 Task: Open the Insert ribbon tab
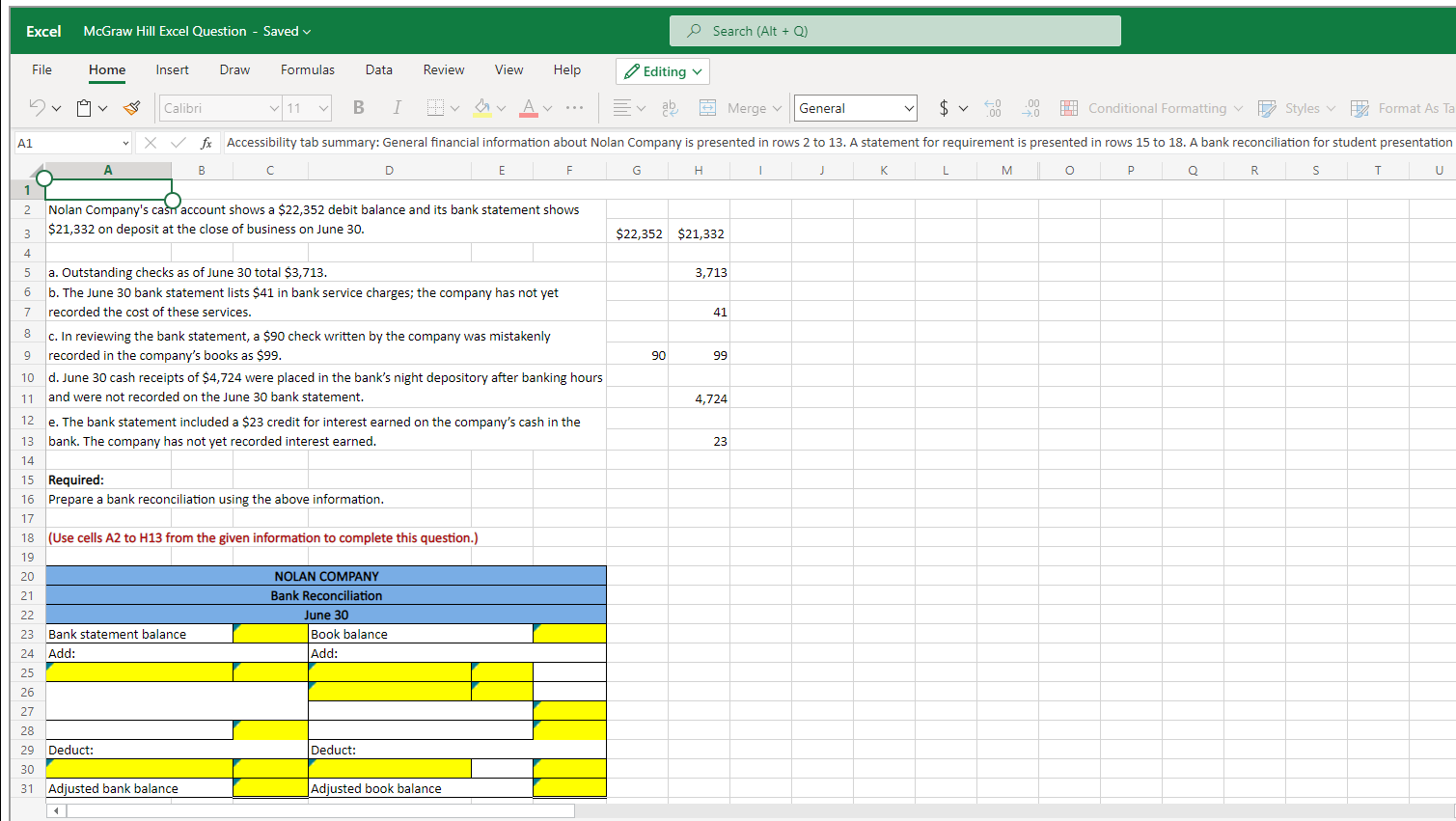pyautogui.click(x=172, y=69)
